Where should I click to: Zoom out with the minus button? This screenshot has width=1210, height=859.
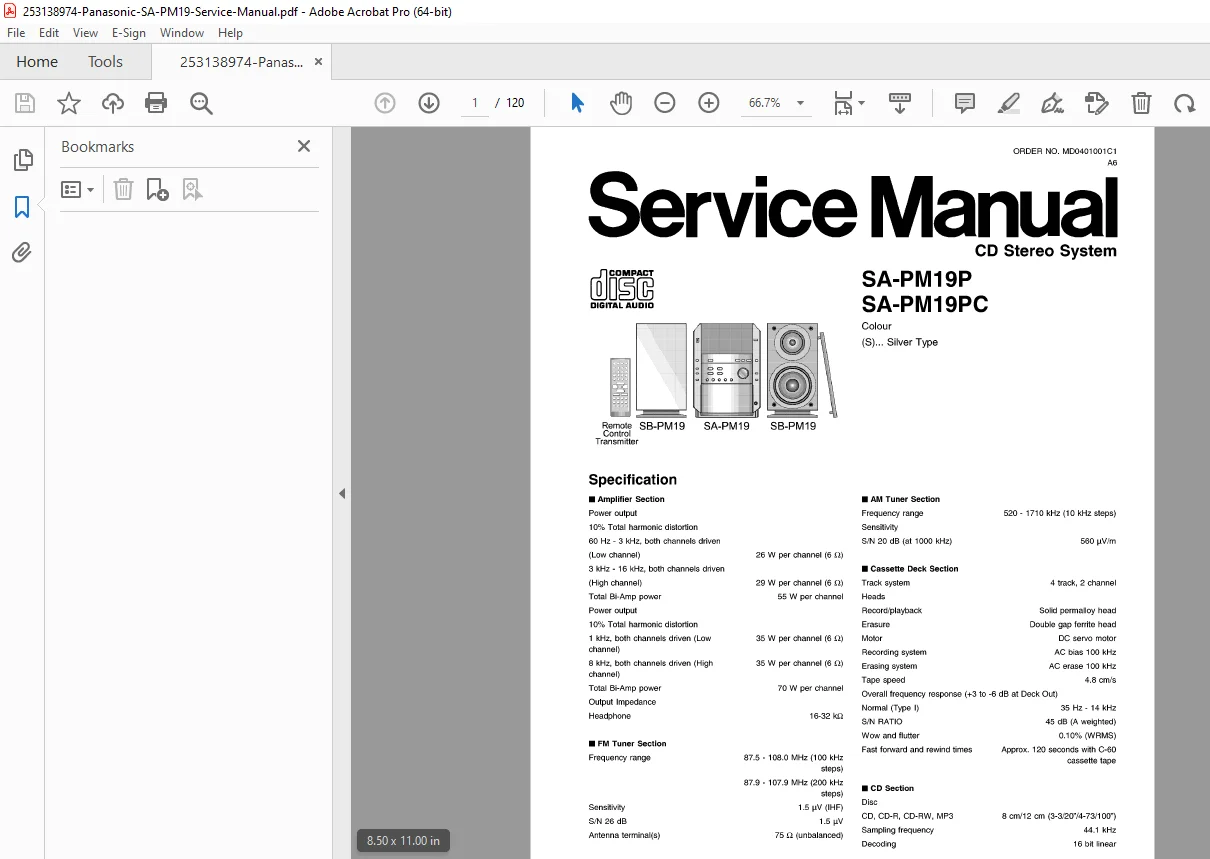[x=665, y=103]
